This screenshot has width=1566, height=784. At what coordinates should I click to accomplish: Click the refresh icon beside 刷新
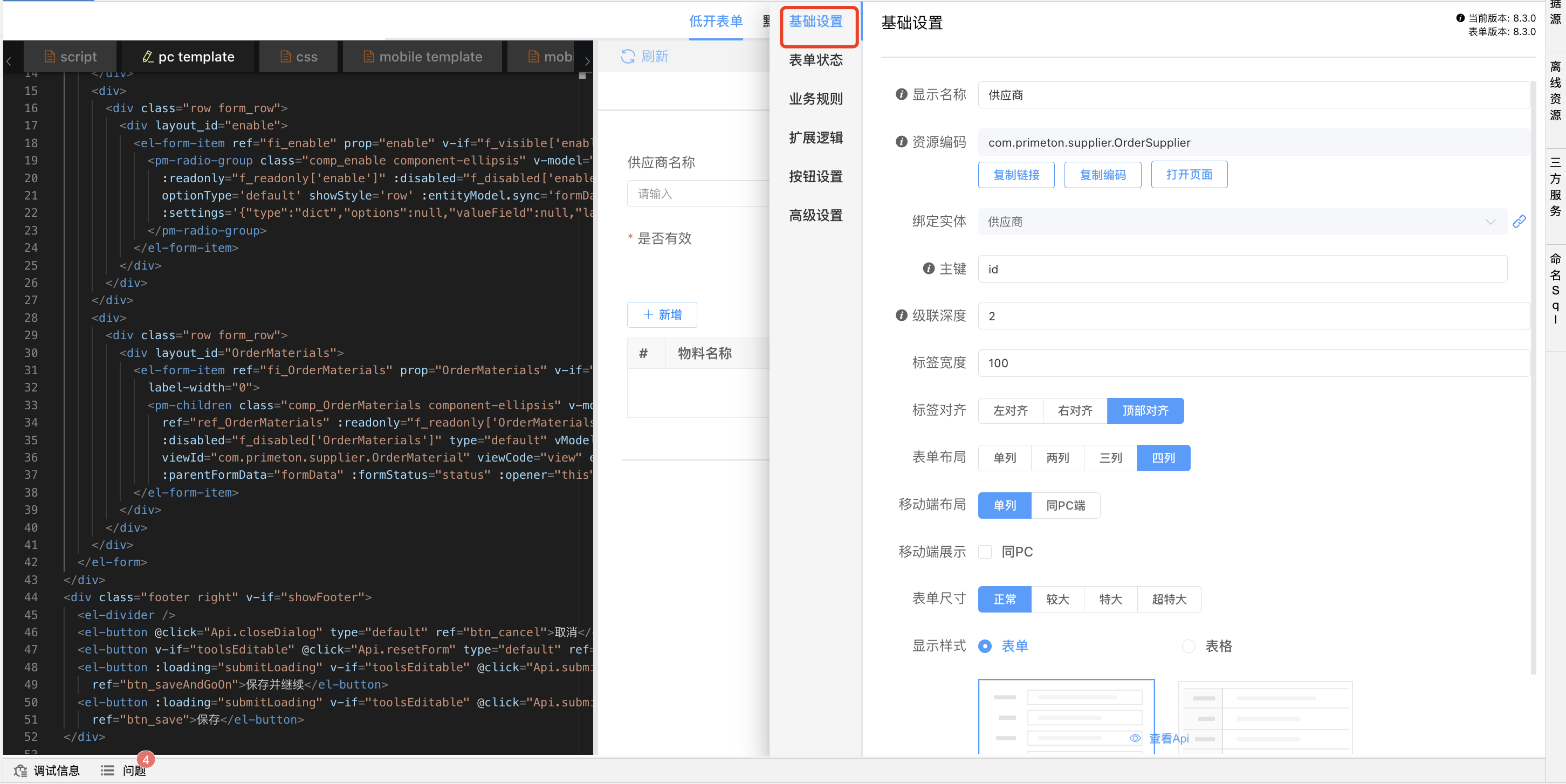click(x=627, y=57)
